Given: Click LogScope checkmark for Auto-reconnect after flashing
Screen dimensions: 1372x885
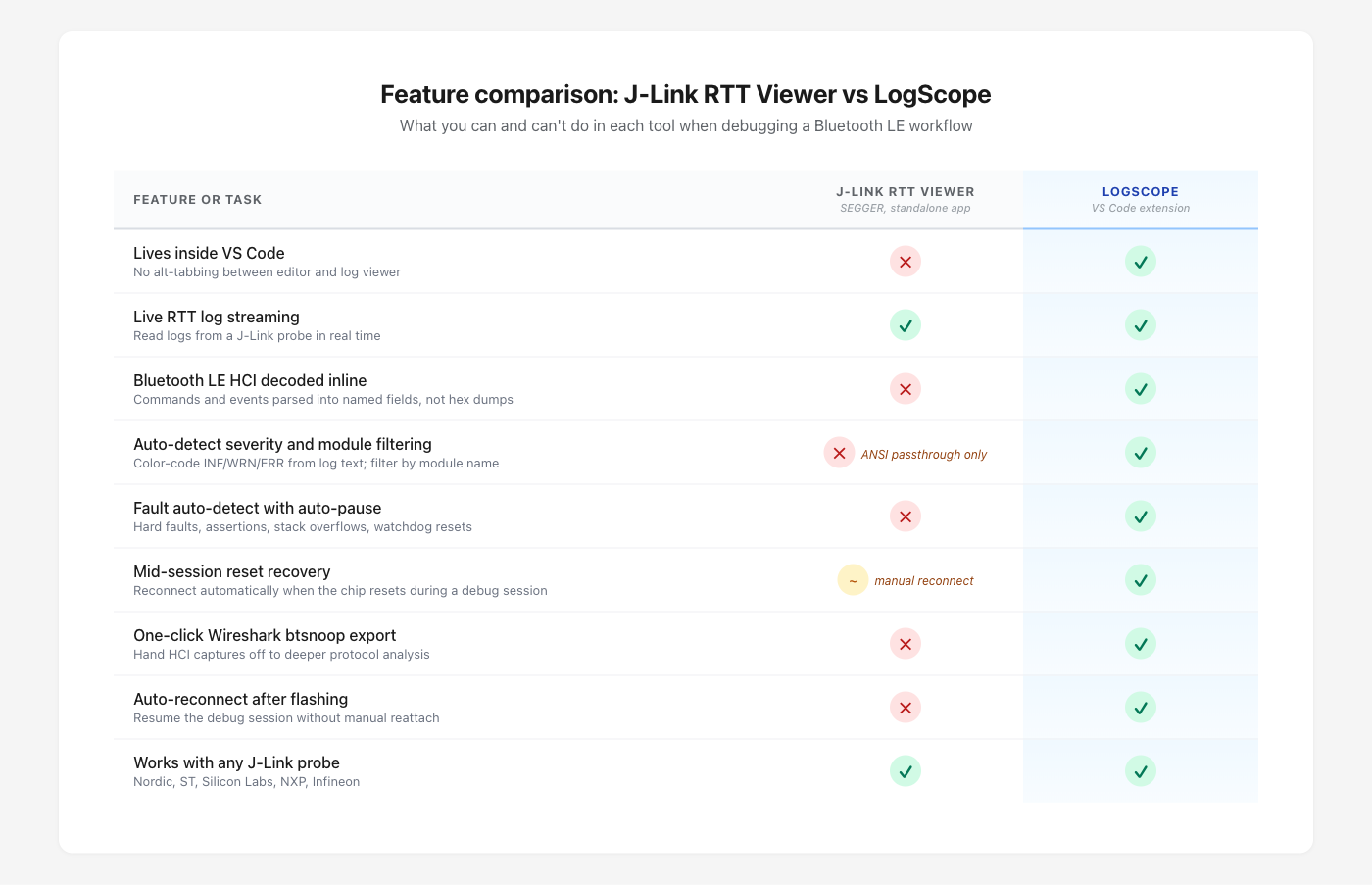Looking at the screenshot, I should [1141, 708].
